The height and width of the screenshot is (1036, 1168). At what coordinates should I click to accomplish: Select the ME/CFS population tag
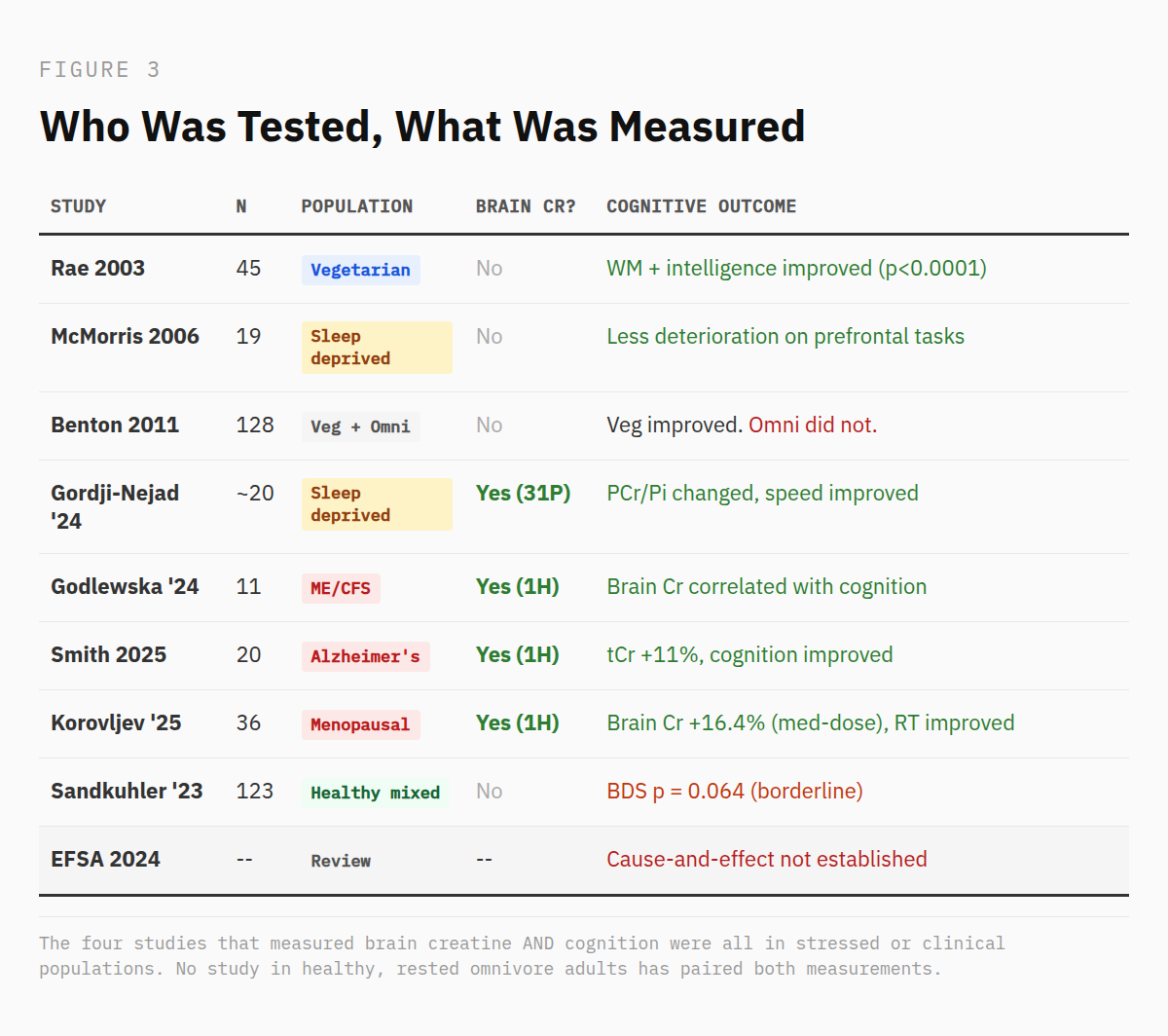click(341, 588)
